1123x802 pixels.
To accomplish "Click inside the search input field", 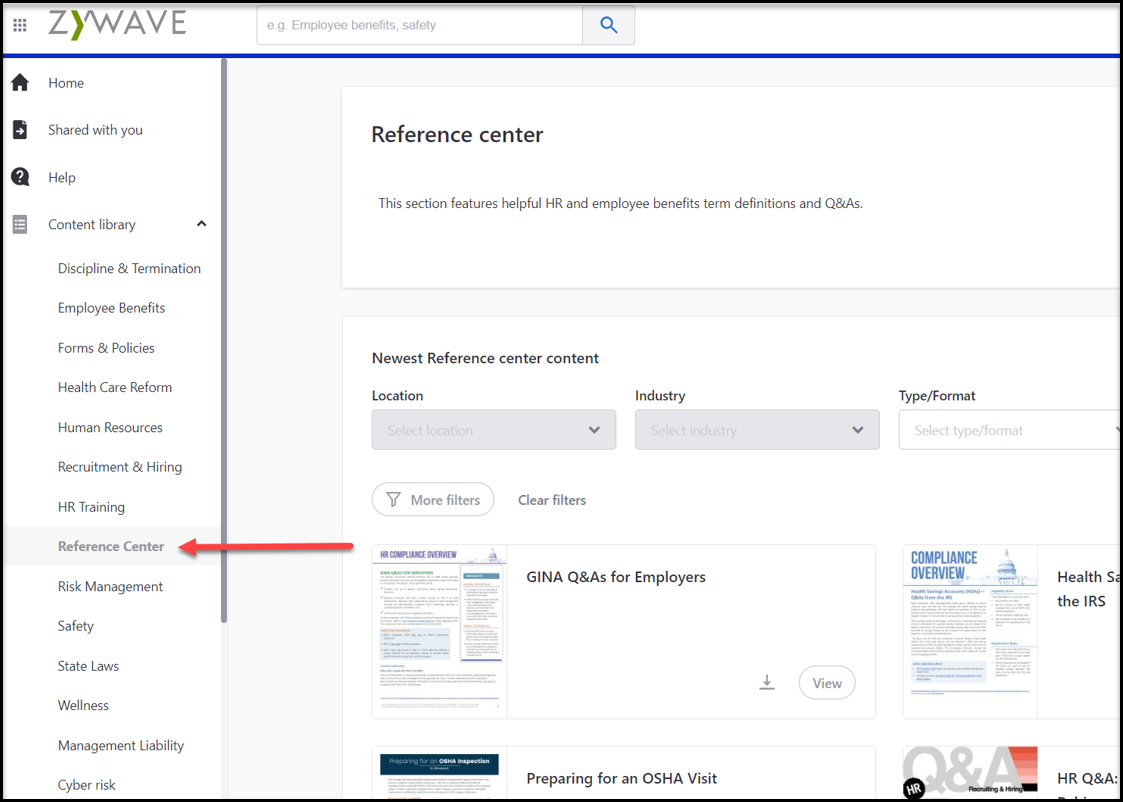I will click(420, 25).
